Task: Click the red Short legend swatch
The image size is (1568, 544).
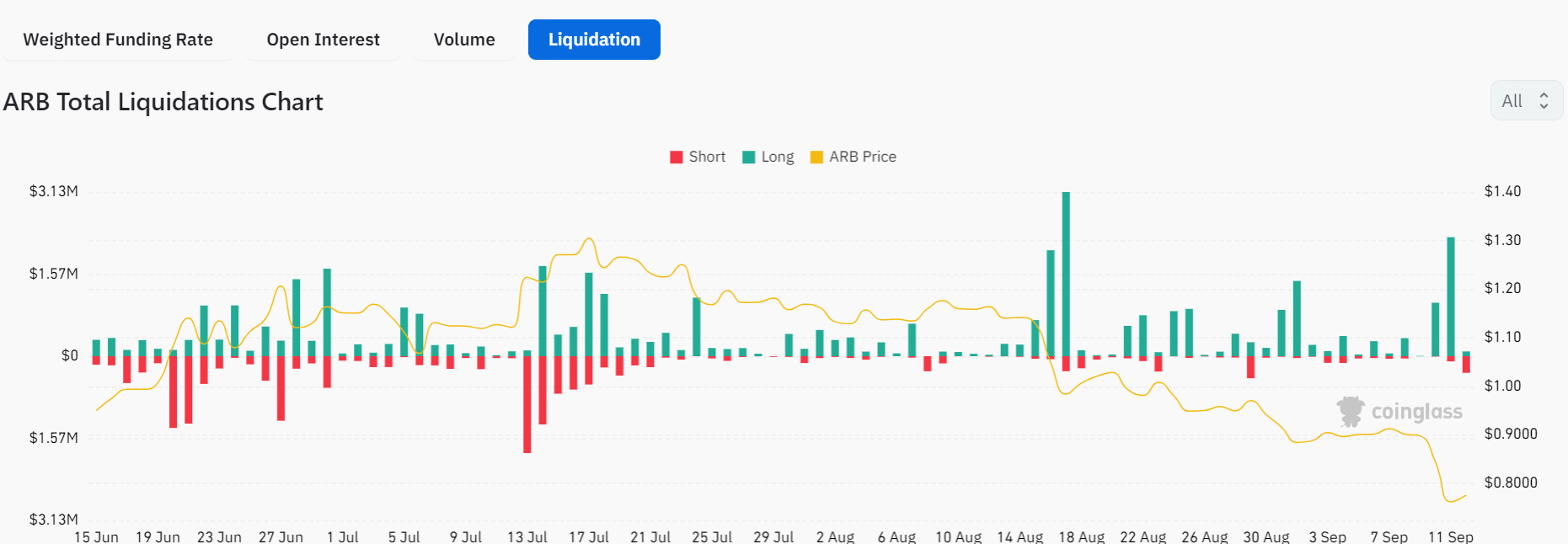Action: (x=677, y=157)
